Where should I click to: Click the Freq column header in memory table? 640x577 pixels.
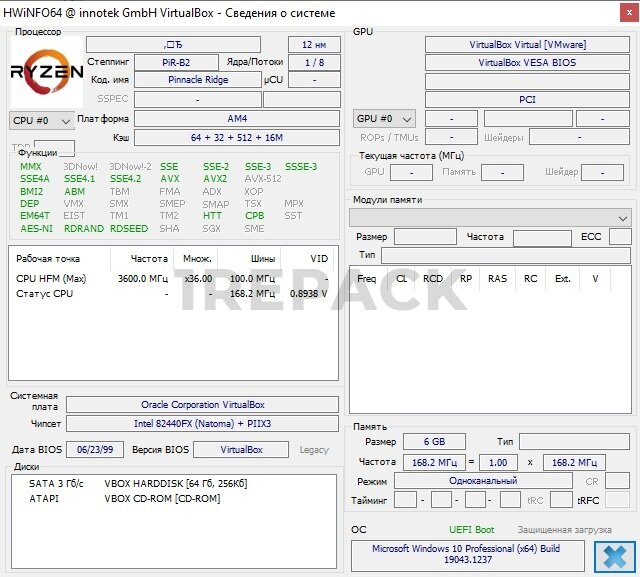pos(367,279)
